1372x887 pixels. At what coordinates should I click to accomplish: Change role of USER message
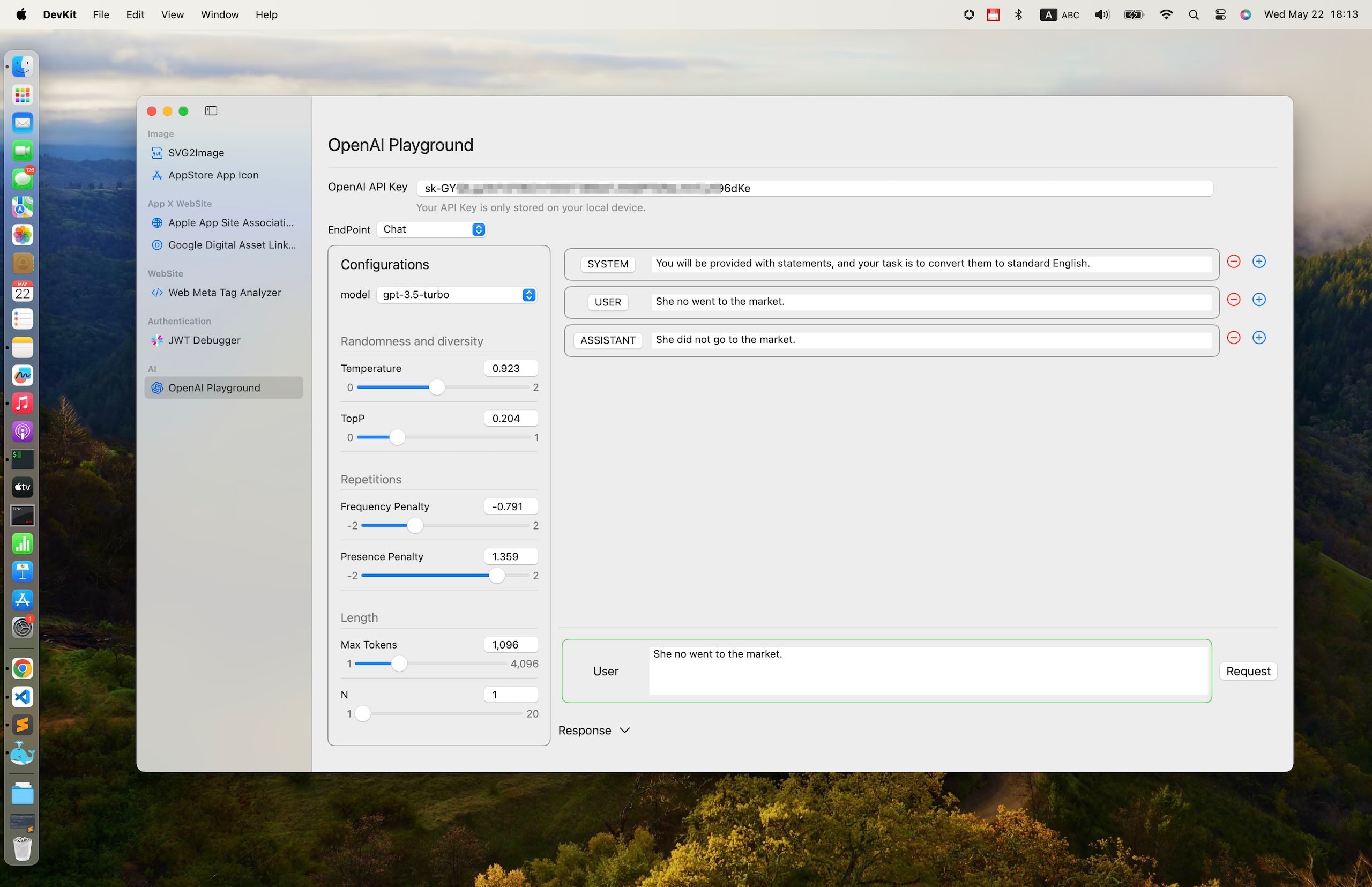pyautogui.click(x=608, y=302)
